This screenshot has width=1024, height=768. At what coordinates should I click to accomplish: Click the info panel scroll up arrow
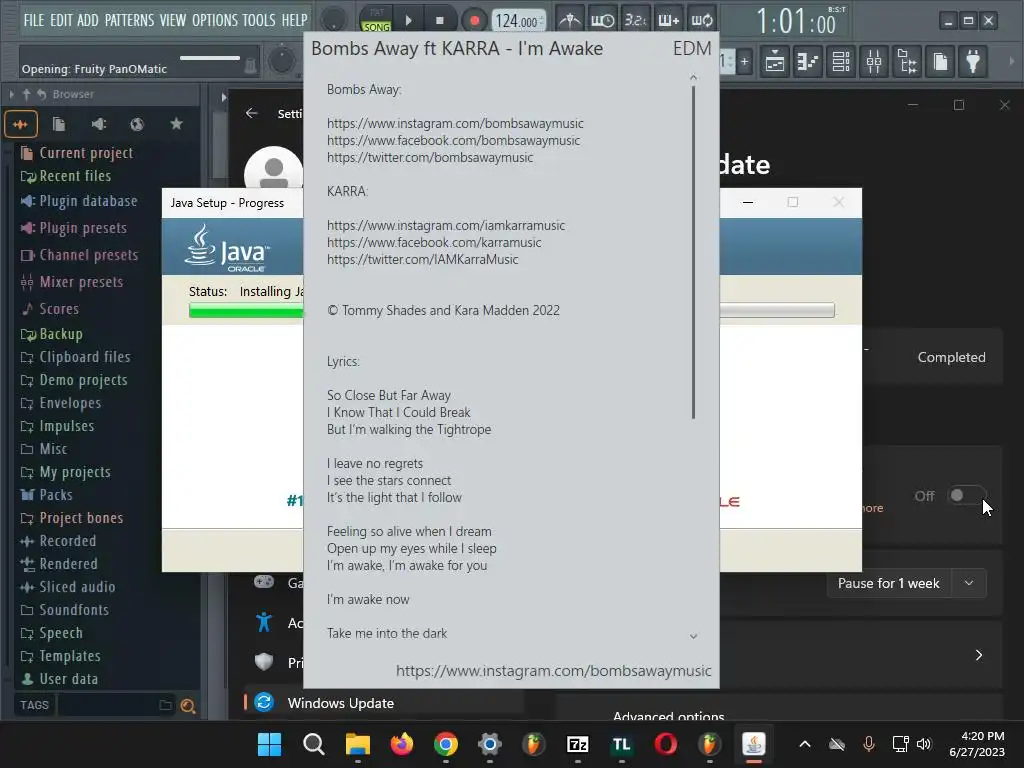694,78
